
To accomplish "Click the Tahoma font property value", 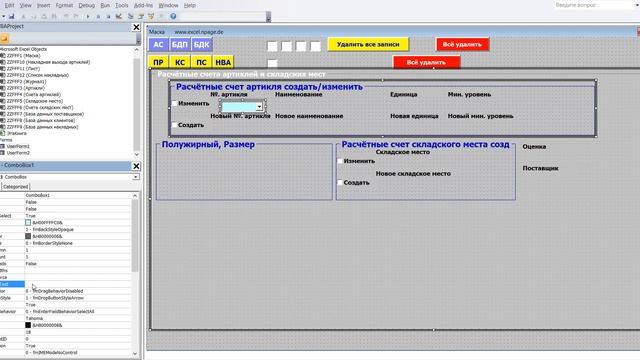I will tap(34, 318).
